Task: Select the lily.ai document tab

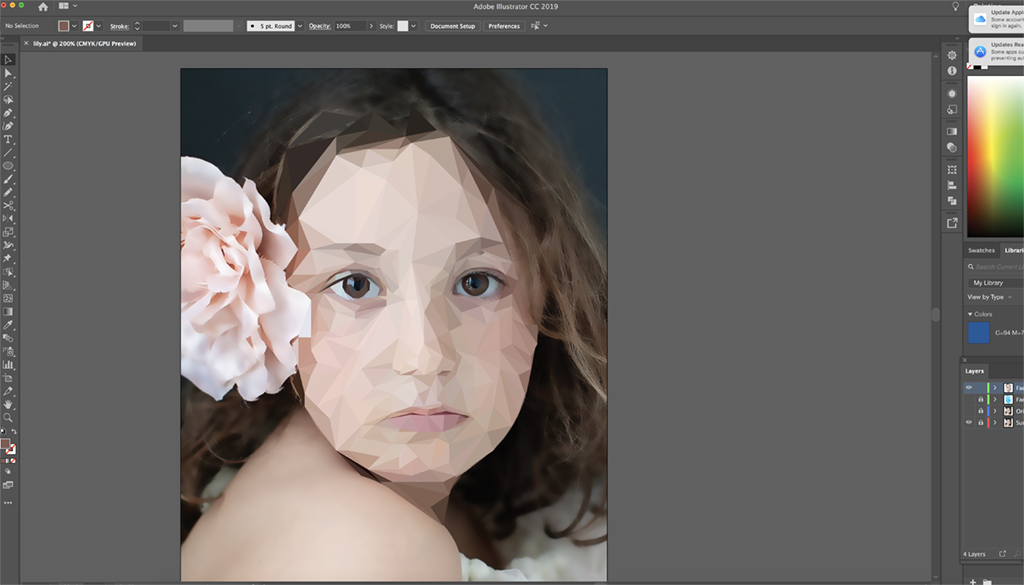Action: pos(84,44)
